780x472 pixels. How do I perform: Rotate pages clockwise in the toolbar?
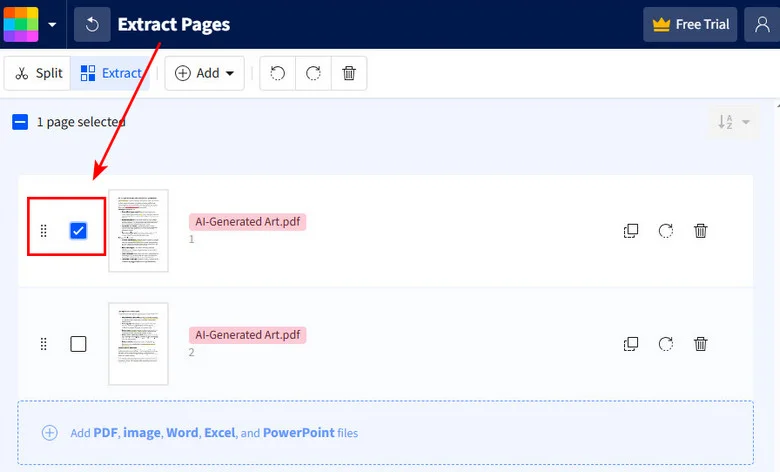(x=313, y=73)
